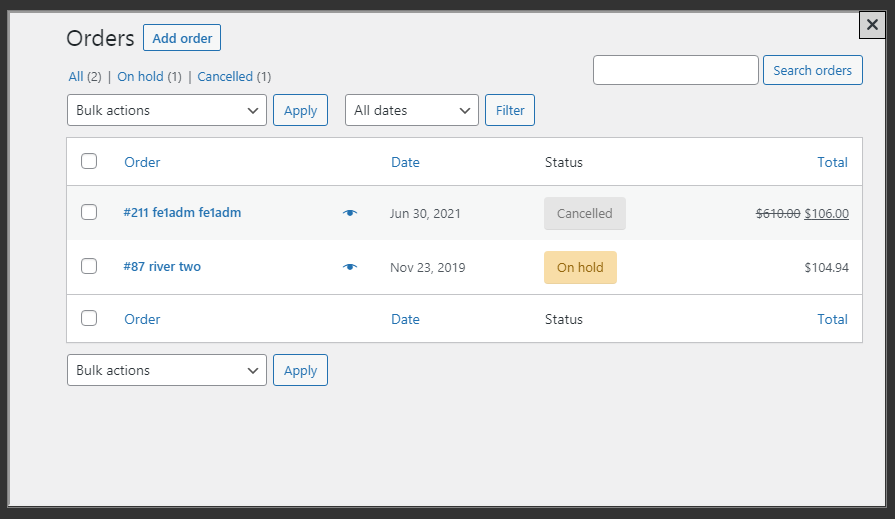895x519 pixels.
Task: Apply the top bulk action
Action: coord(300,110)
